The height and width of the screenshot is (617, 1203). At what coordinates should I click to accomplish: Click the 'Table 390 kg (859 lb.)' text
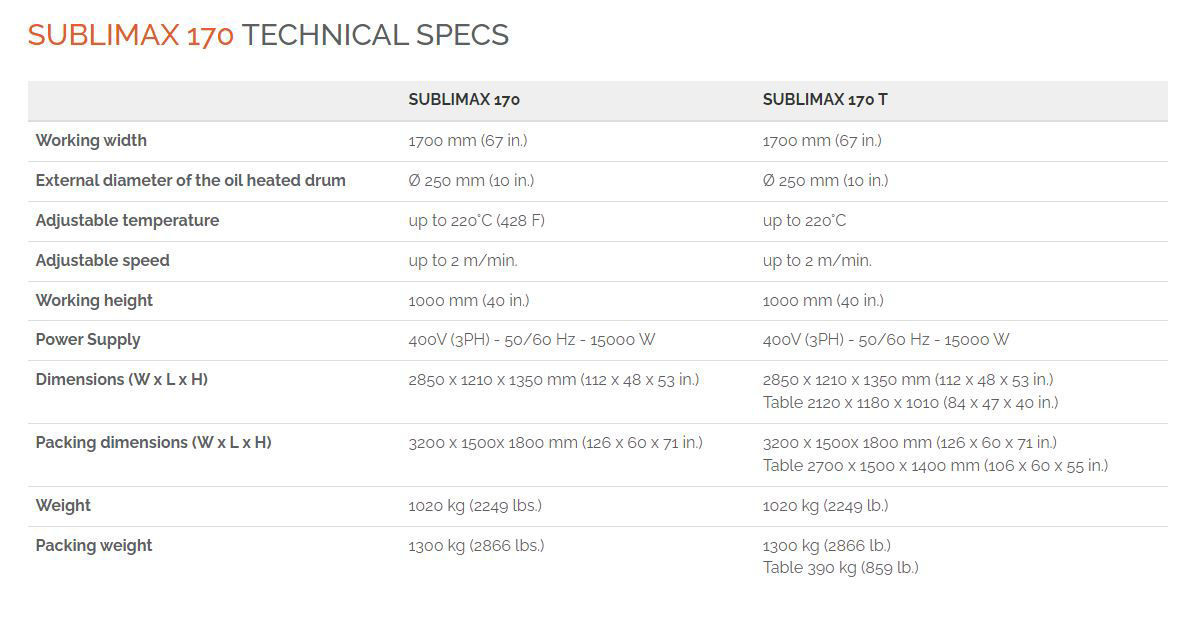(x=840, y=568)
